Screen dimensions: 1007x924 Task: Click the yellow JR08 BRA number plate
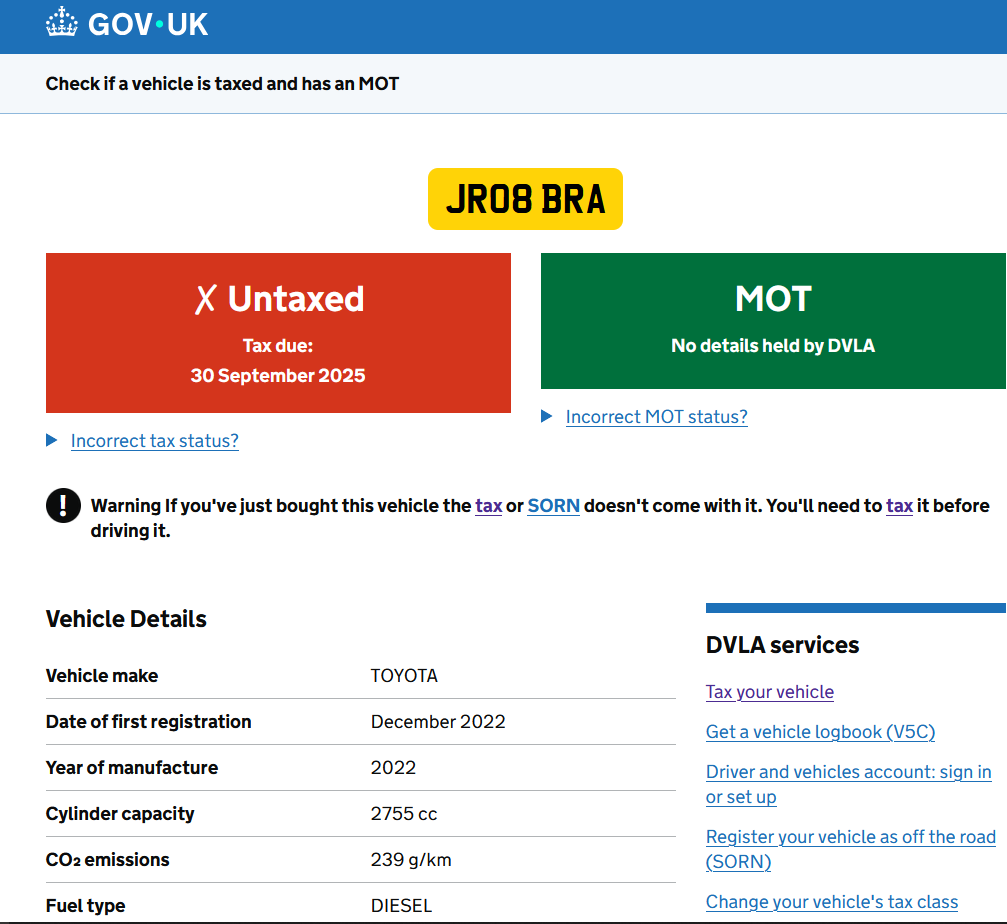(525, 199)
